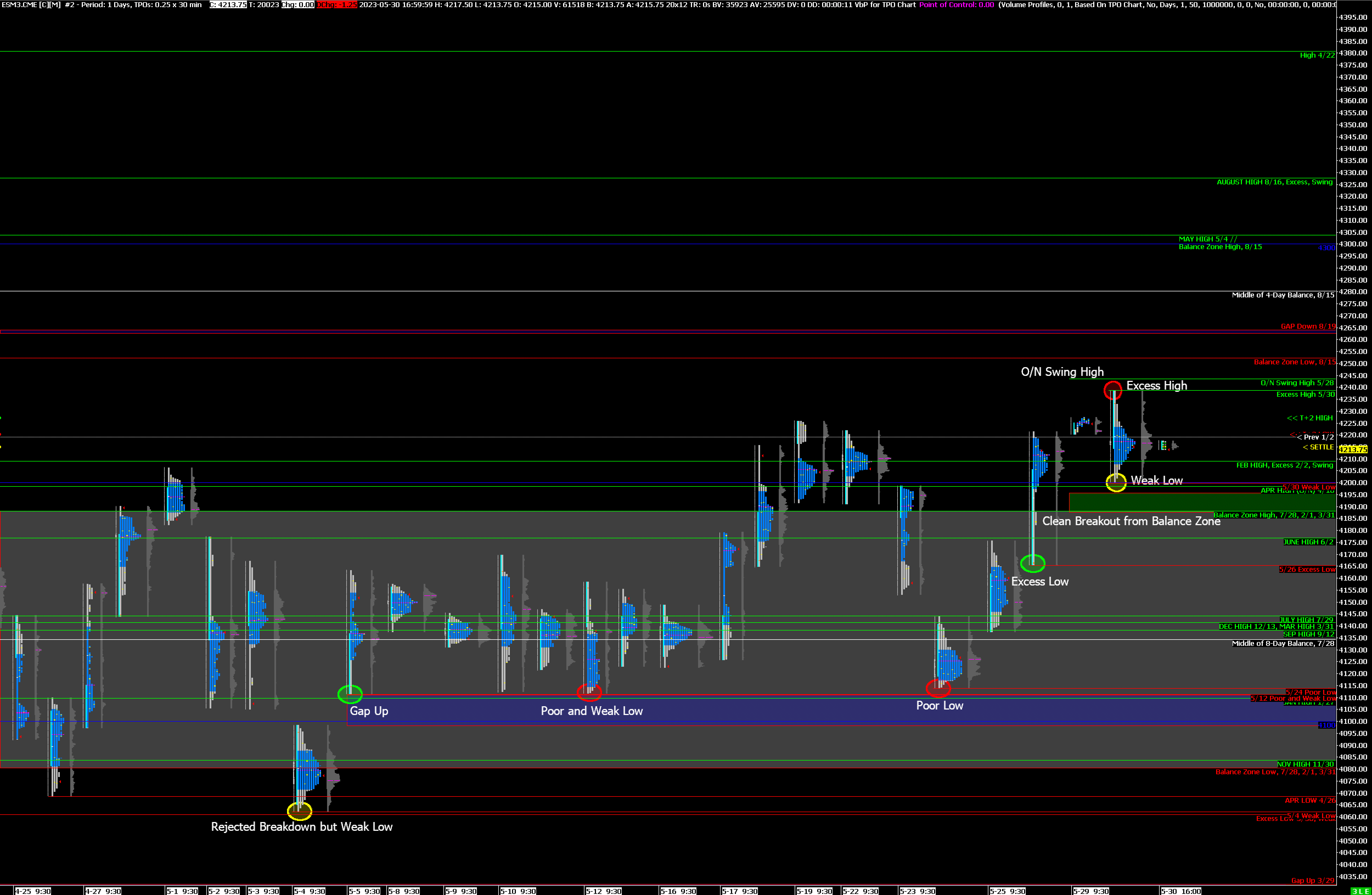The width and height of the screenshot is (1372, 895).
Task: Click the green circle marking Excess Low
Action: click(x=1033, y=563)
